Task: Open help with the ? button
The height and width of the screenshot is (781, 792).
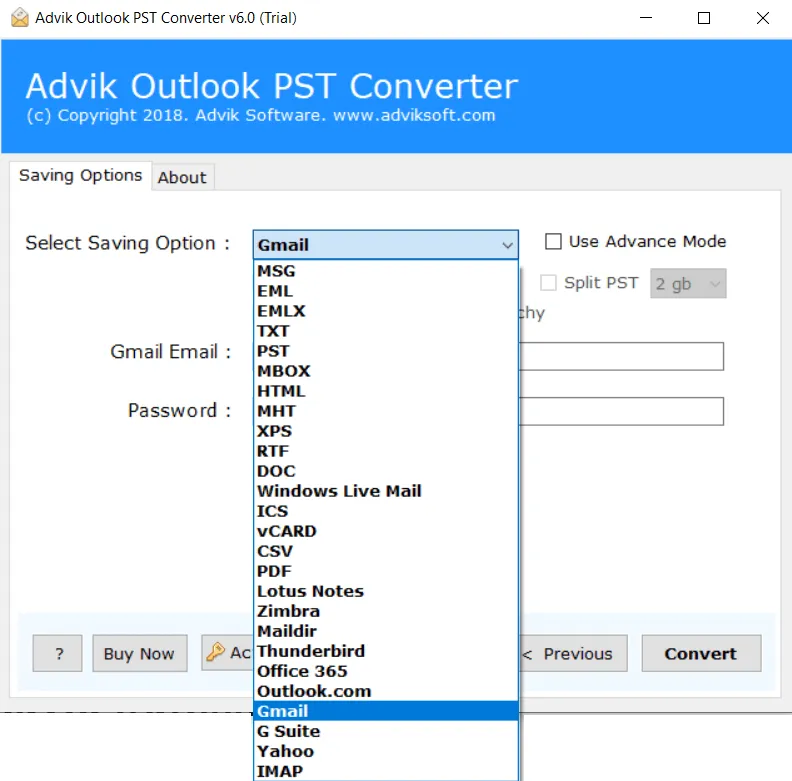Action: (58, 654)
